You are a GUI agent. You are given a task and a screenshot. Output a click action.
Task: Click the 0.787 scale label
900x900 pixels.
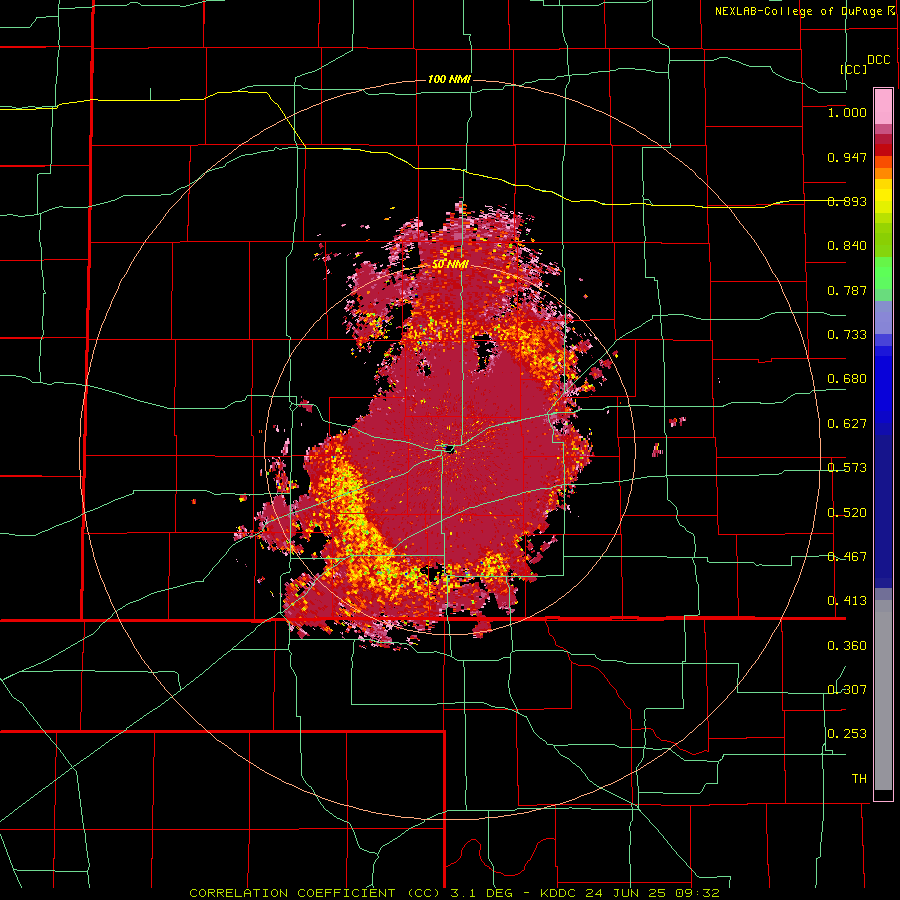(x=847, y=290)
